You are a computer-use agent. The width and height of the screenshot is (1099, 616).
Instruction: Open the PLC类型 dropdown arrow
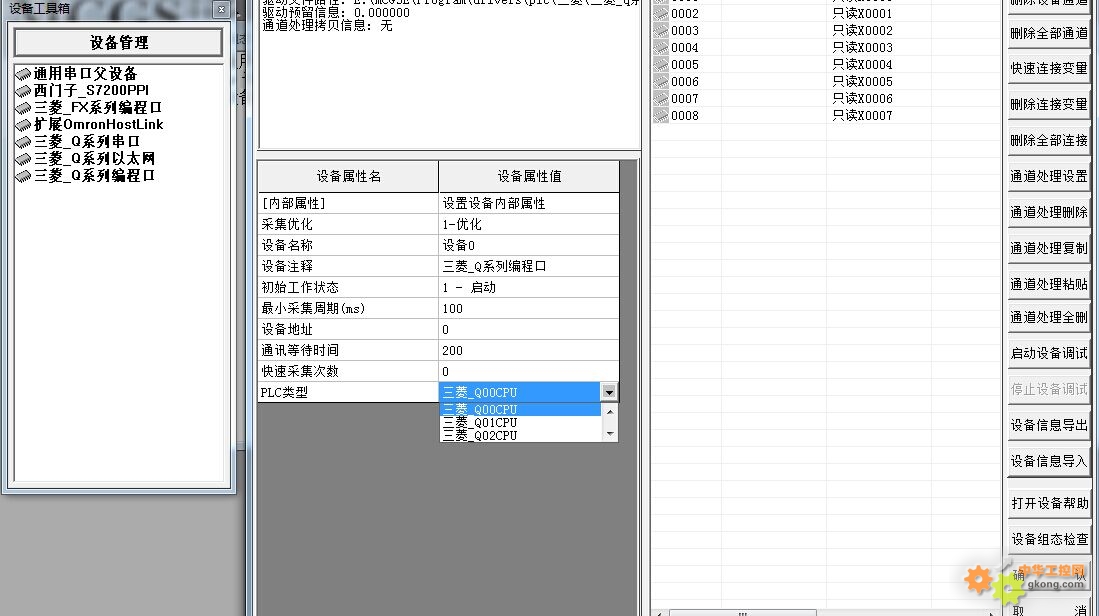pyautogui.click(x=608, y=392)
